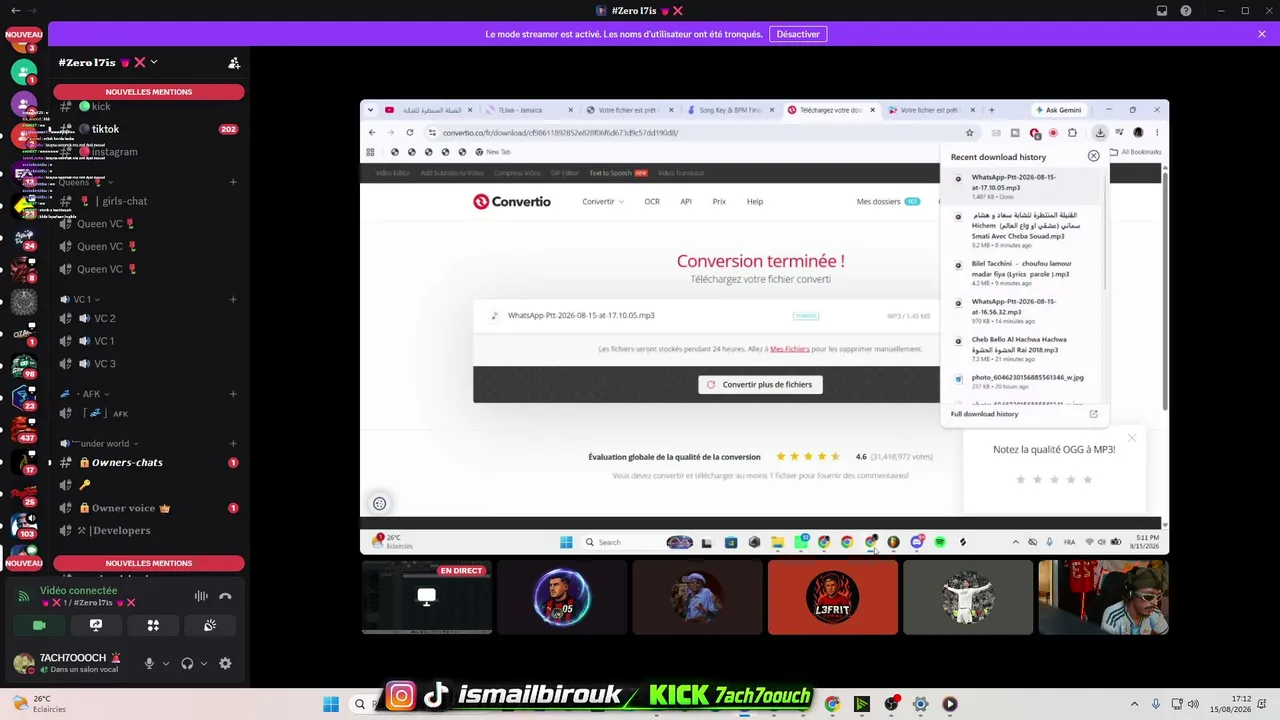Open the Convertir dropdown on Convertio
The width and height of the screenshot is (1280, 720).
pyautogui.click(x=603, y=201)
